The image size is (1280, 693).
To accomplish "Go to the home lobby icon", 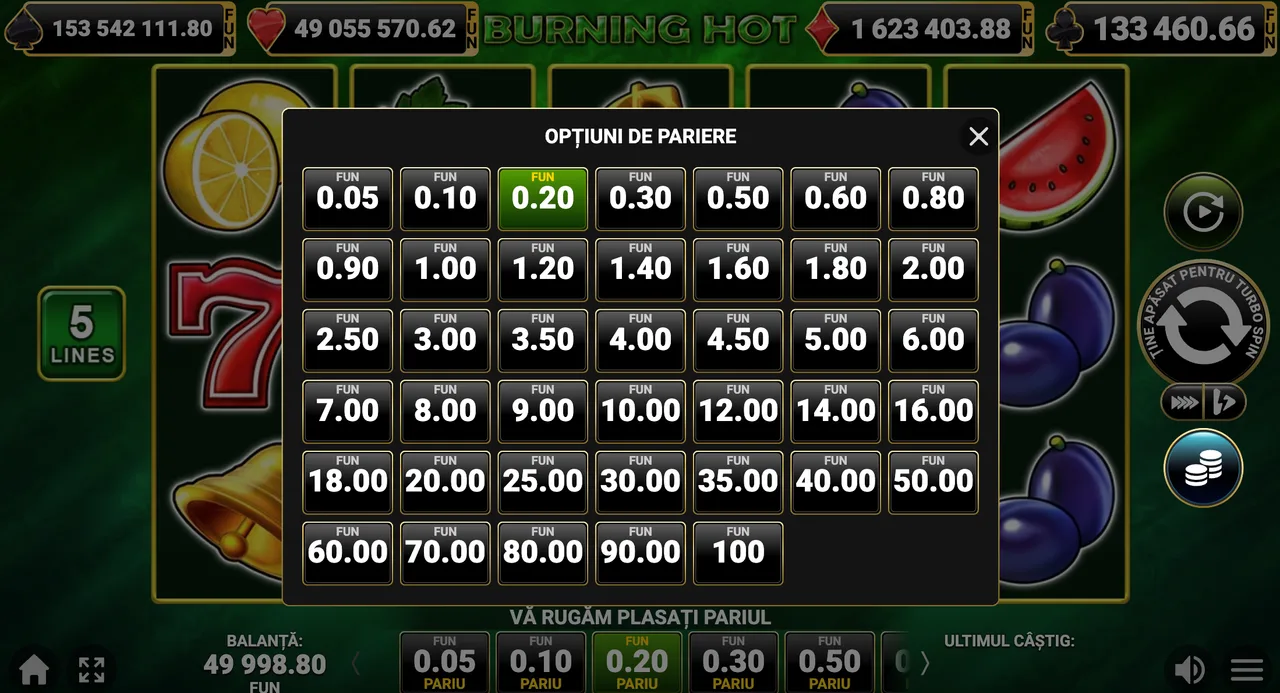I will tap(34, 668).
